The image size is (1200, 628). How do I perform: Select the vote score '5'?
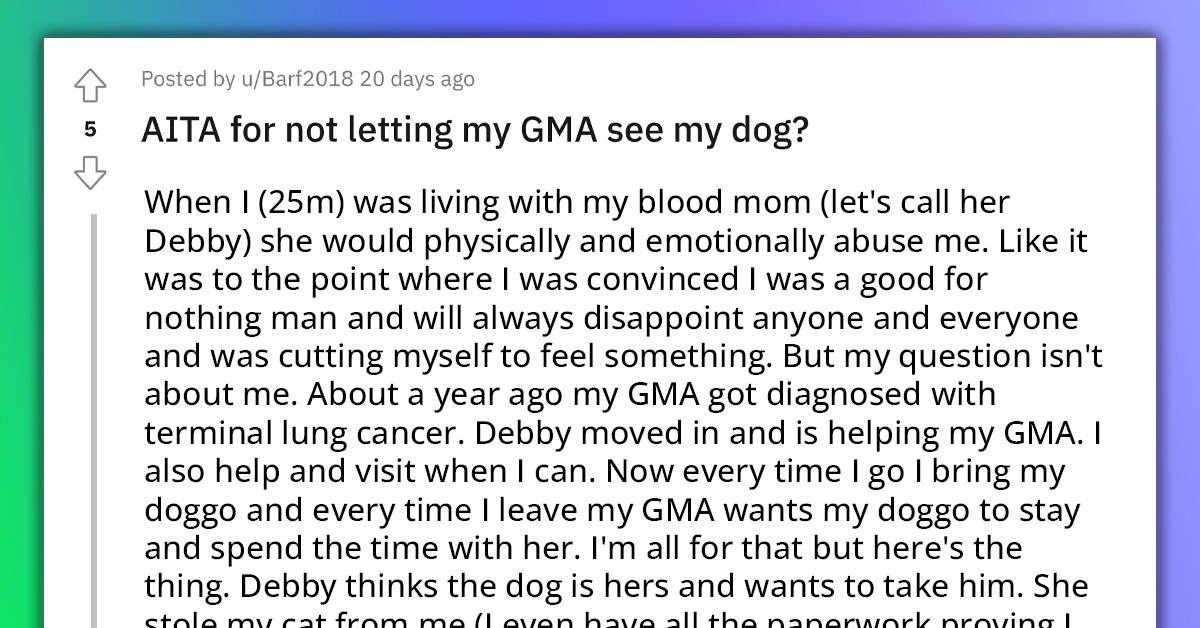coord(91,130)
